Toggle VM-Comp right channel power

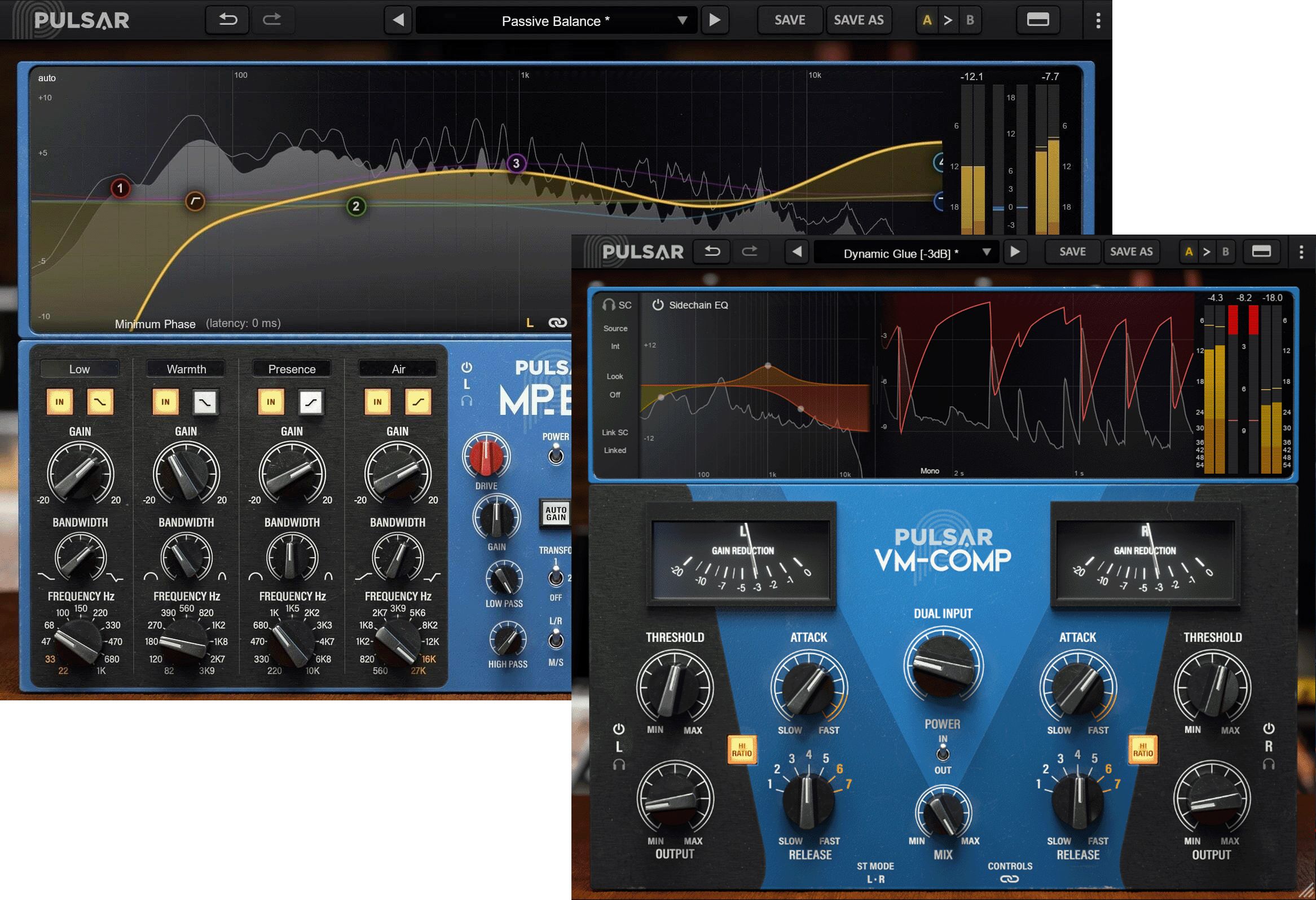point(1269,729)
